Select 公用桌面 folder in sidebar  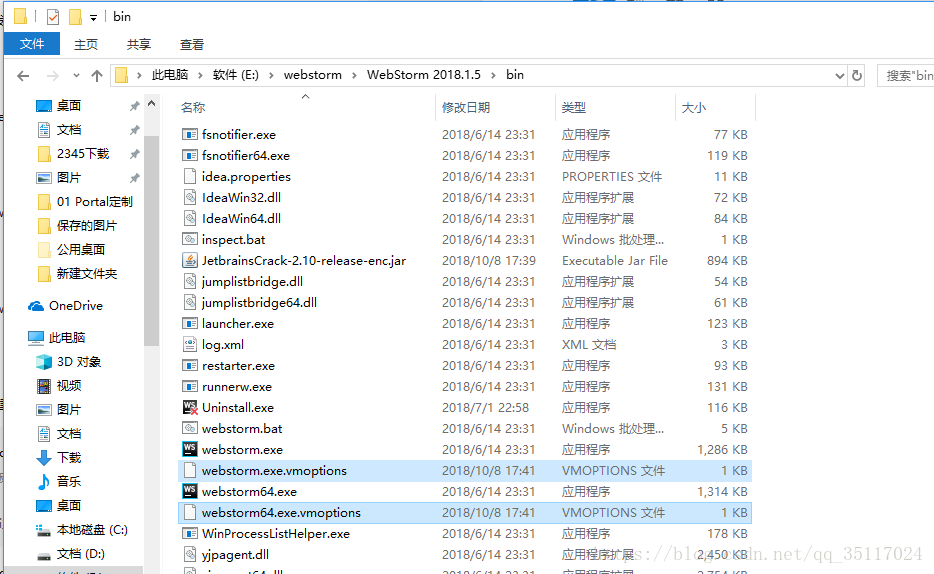click(80, 249)
